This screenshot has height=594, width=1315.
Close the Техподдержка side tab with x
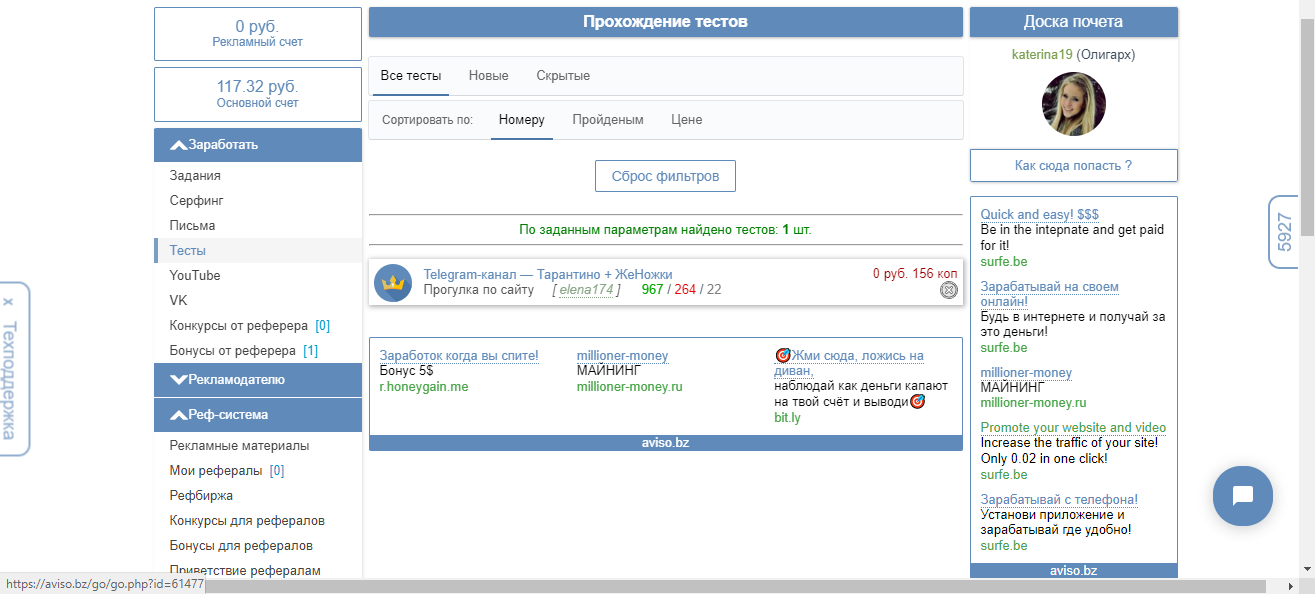[x=8, y=301]
